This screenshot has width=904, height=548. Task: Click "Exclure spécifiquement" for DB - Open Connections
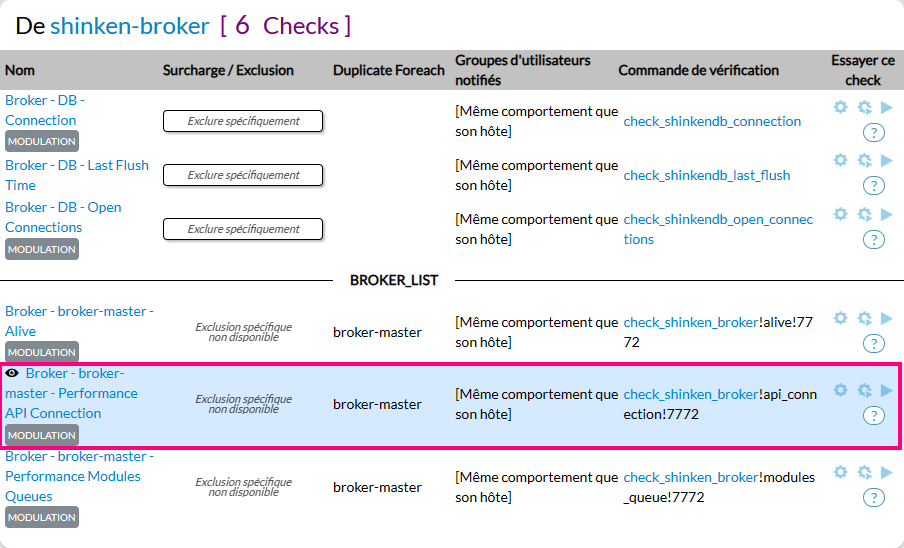[x=243, y=229]
